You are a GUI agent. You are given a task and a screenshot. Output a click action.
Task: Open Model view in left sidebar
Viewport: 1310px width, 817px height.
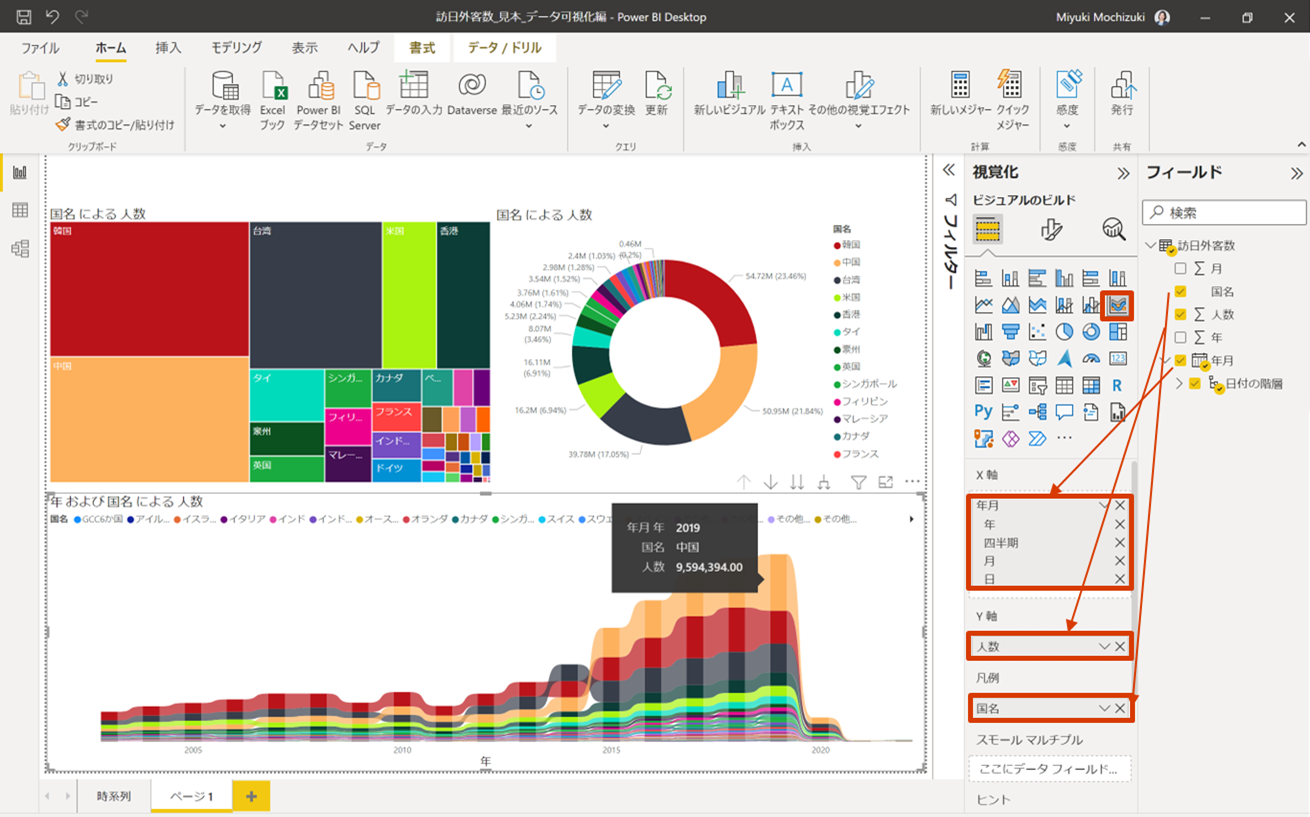tap(20, 249)
